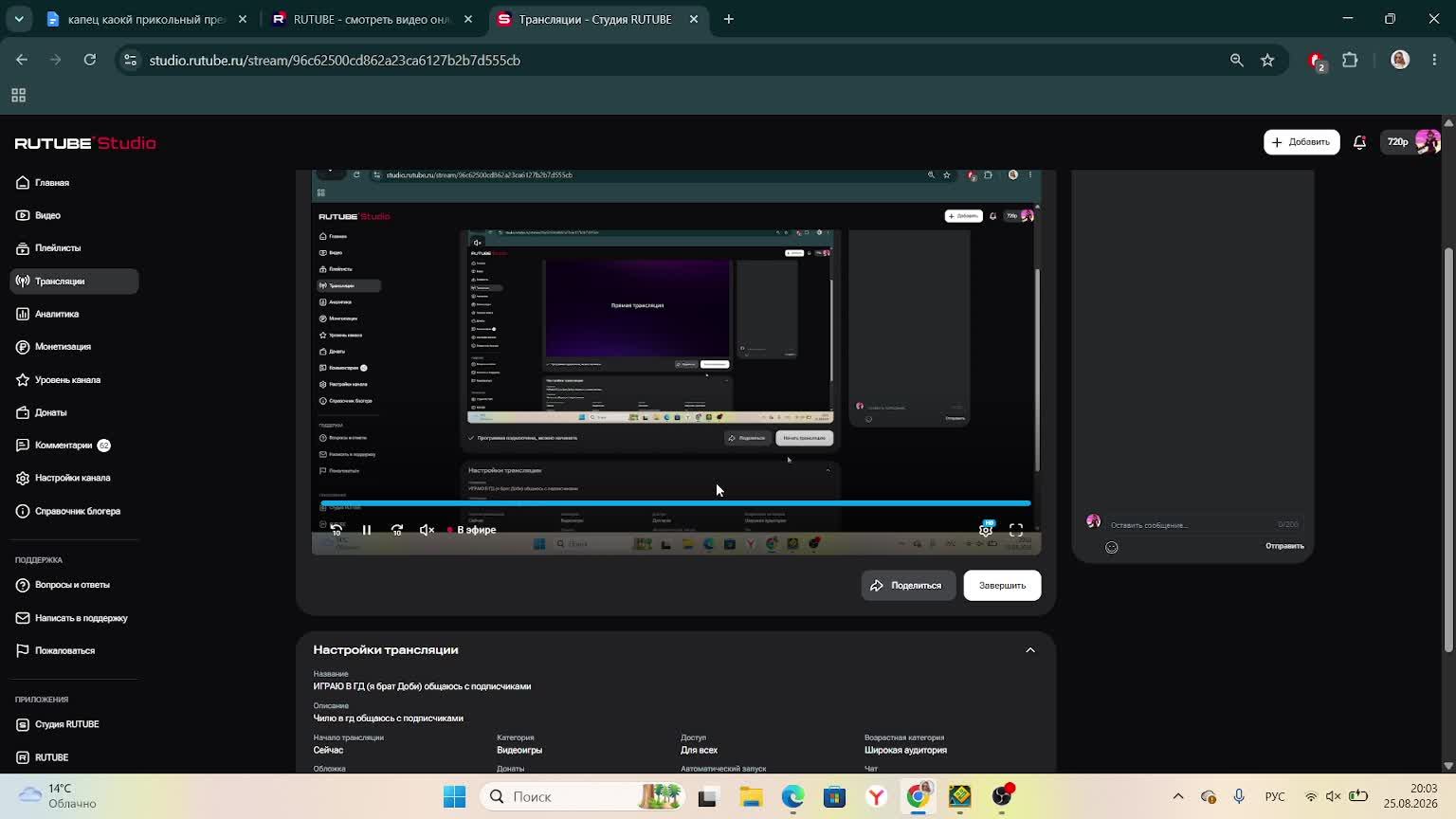Select the Трансляции sidebar item

point(74,282)
